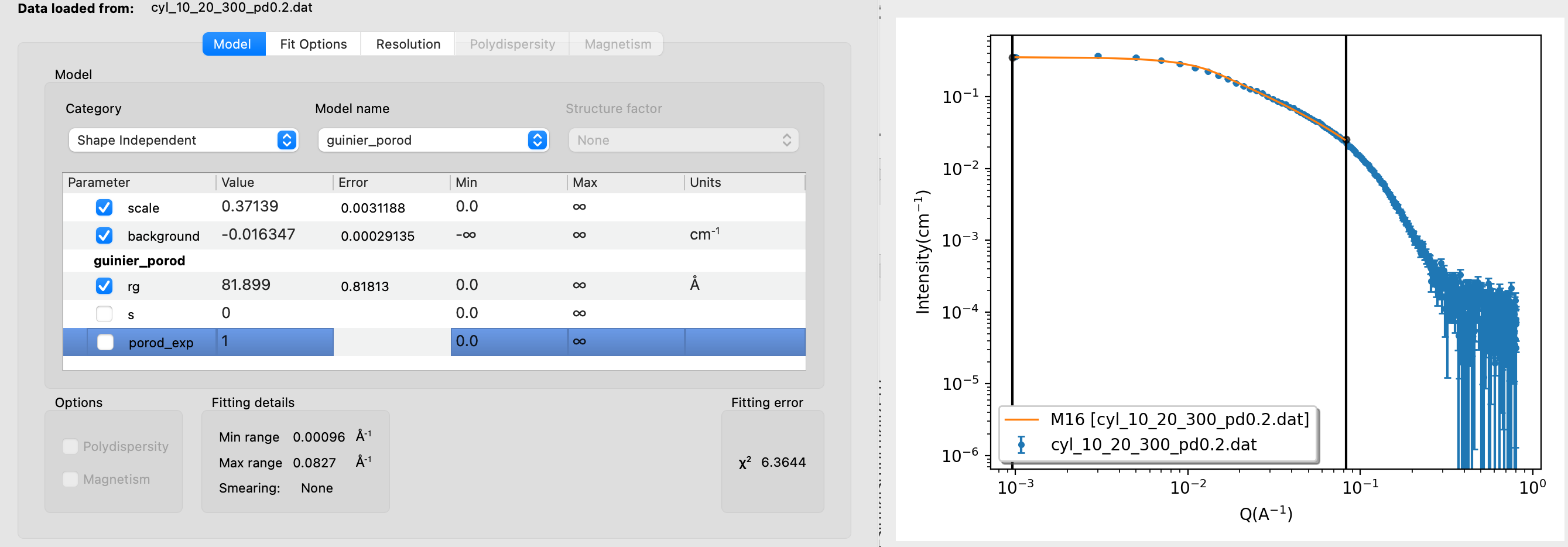Check the porod_exp parameter checkbox
The width and height of the screenshot is (1568, 547).
click(105, 341)
